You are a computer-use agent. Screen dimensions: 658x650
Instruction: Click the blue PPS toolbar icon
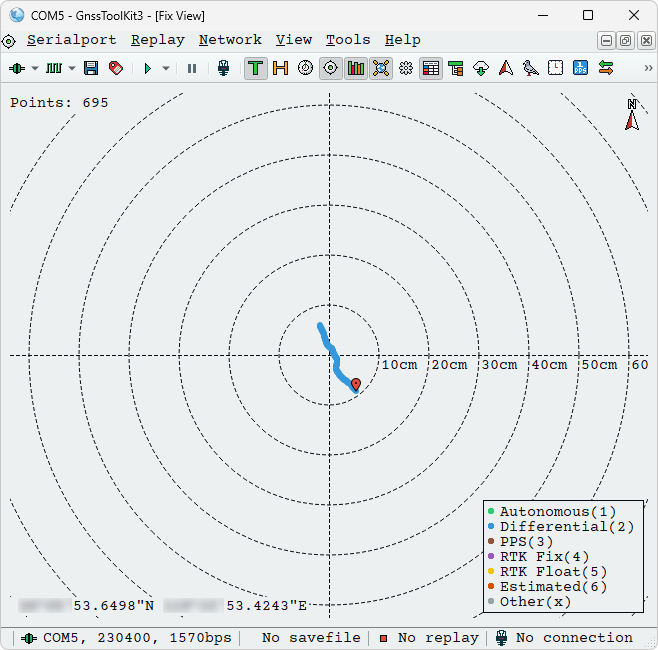[x=580, y=68]
